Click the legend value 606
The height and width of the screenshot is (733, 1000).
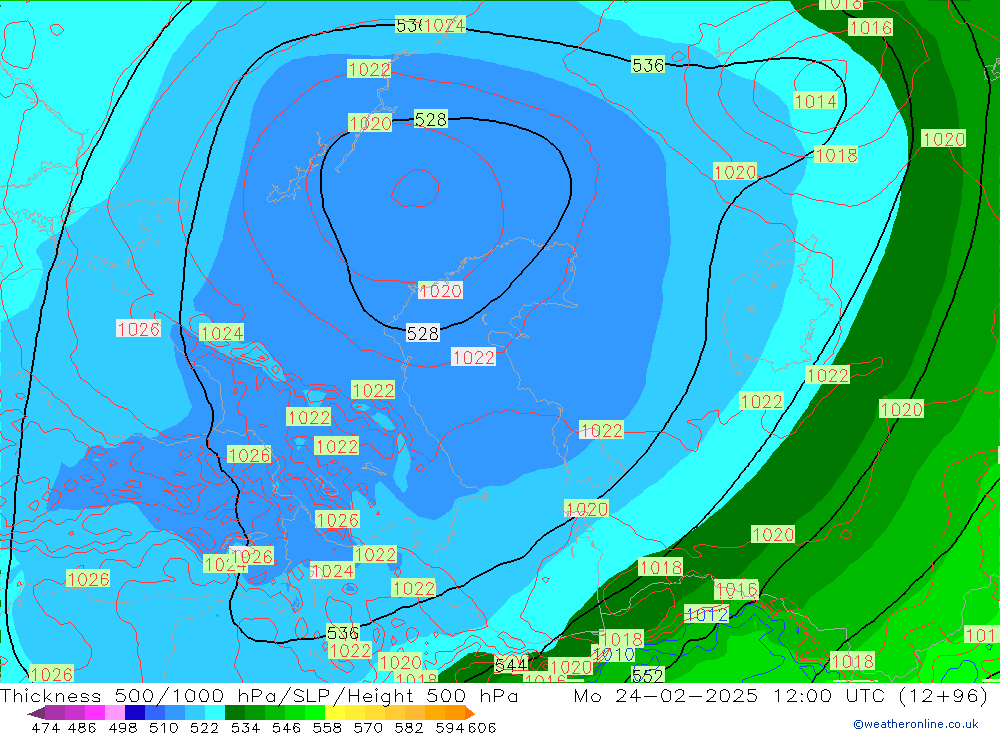(x=482, y=727)
